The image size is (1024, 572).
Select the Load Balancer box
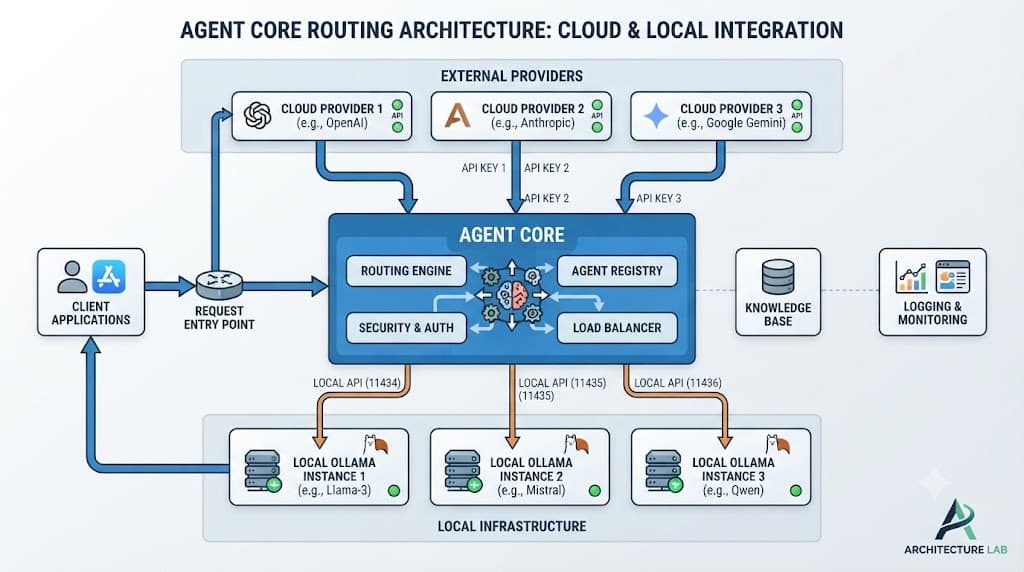pos(617,328)
